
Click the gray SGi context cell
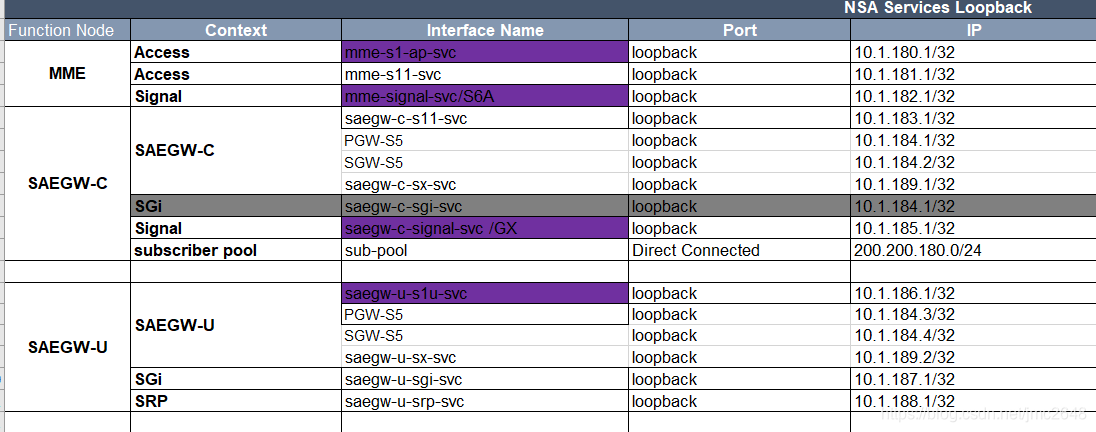[x=236, y=206]
